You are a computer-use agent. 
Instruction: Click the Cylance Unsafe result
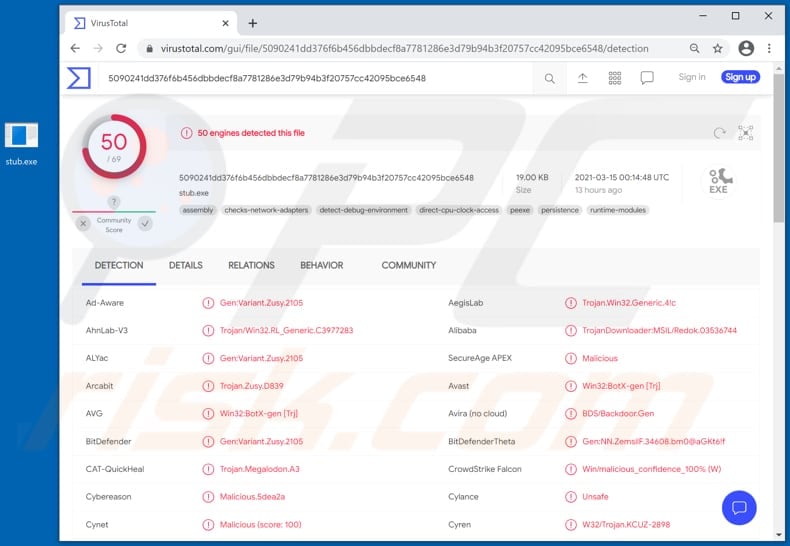tap(595, 497)
